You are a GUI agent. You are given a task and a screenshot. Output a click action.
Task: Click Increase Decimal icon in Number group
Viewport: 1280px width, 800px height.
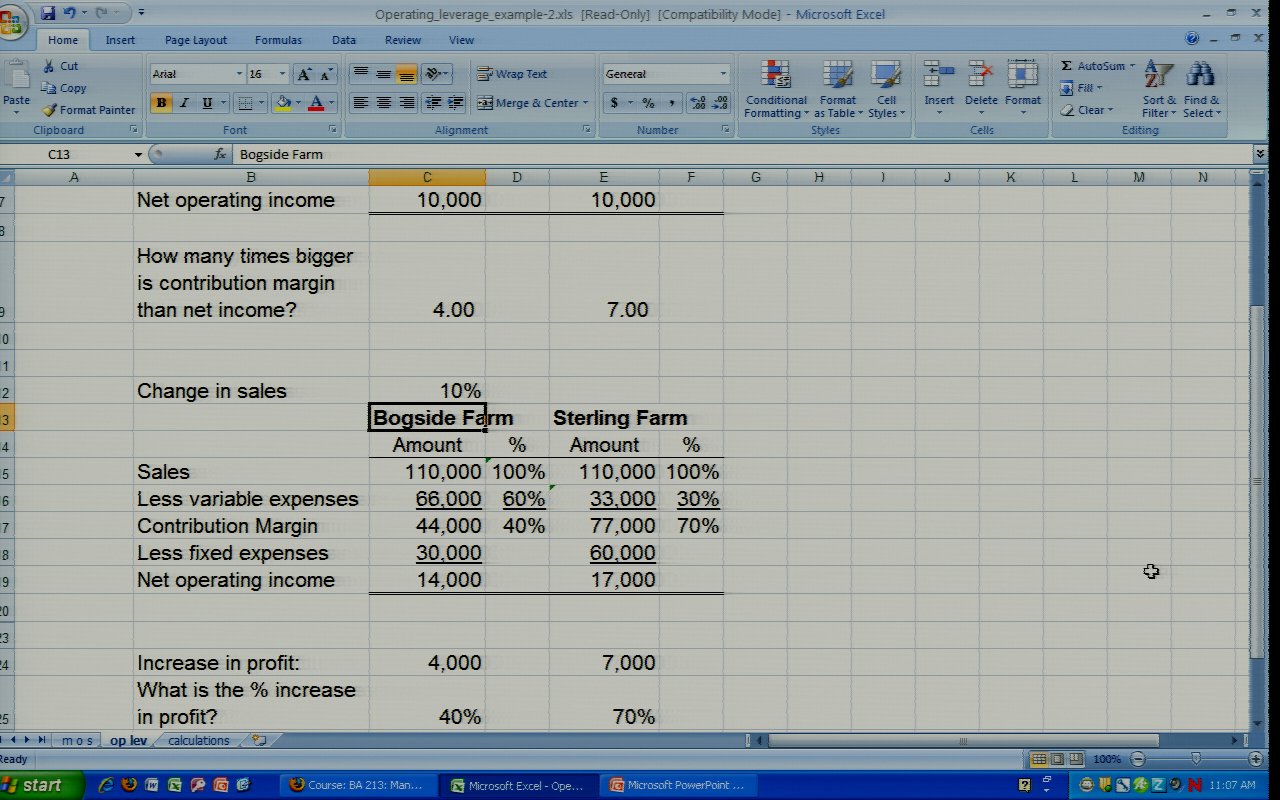tap(698, 103)
